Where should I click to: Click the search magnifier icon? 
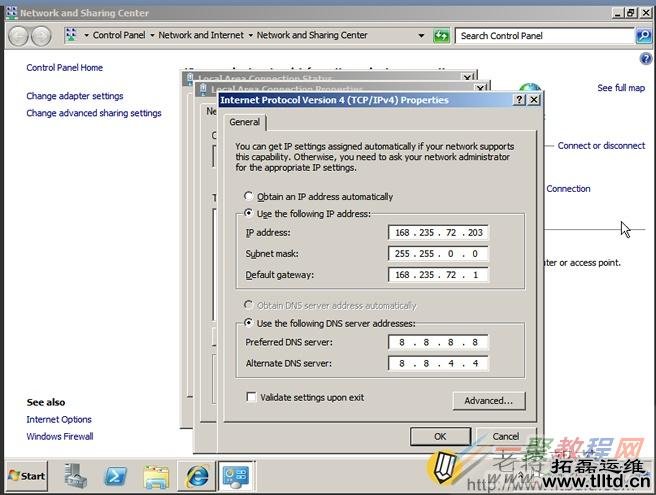point(643,36)
